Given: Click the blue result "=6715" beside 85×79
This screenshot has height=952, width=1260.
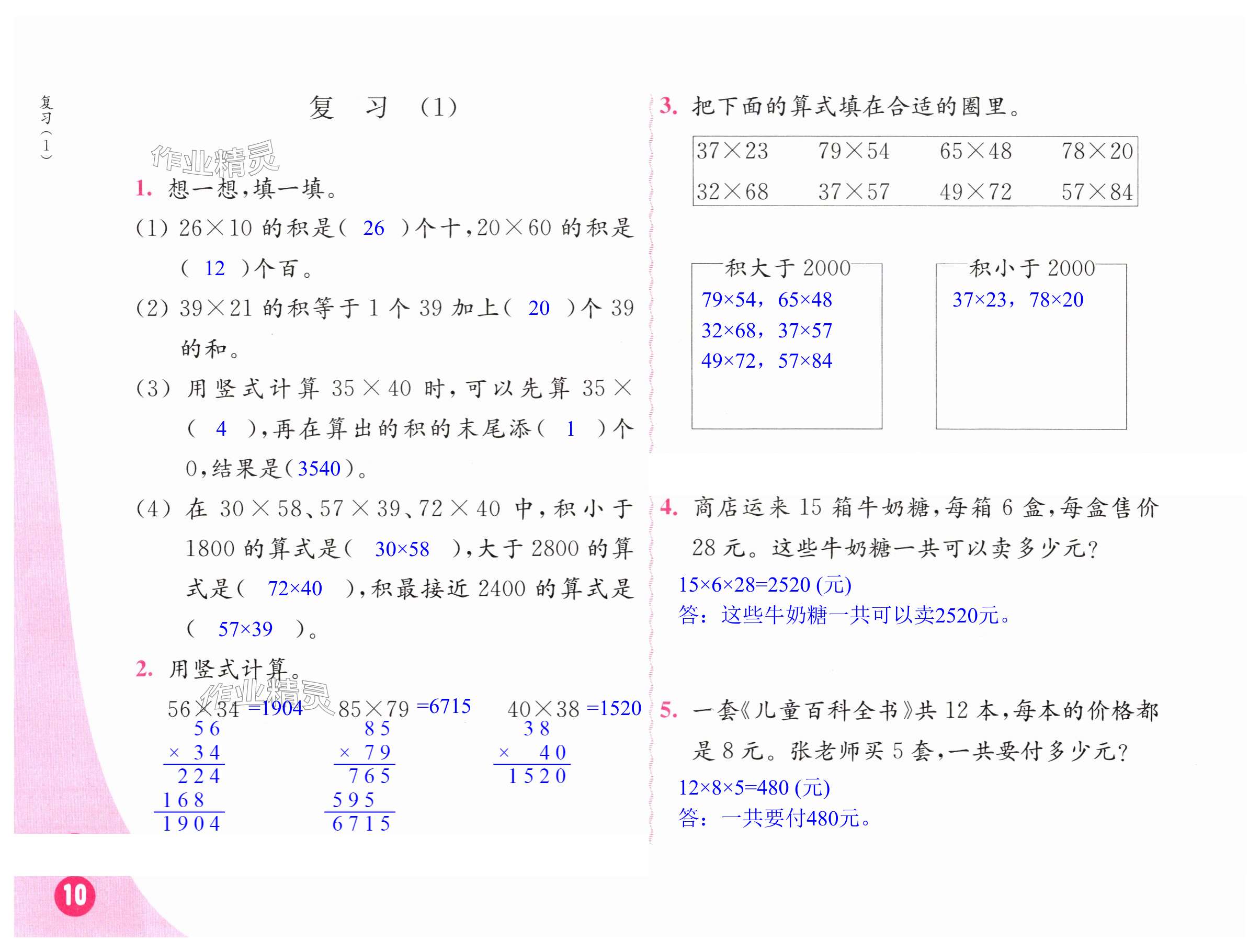Looking at the screenshot, I should 444,707.
